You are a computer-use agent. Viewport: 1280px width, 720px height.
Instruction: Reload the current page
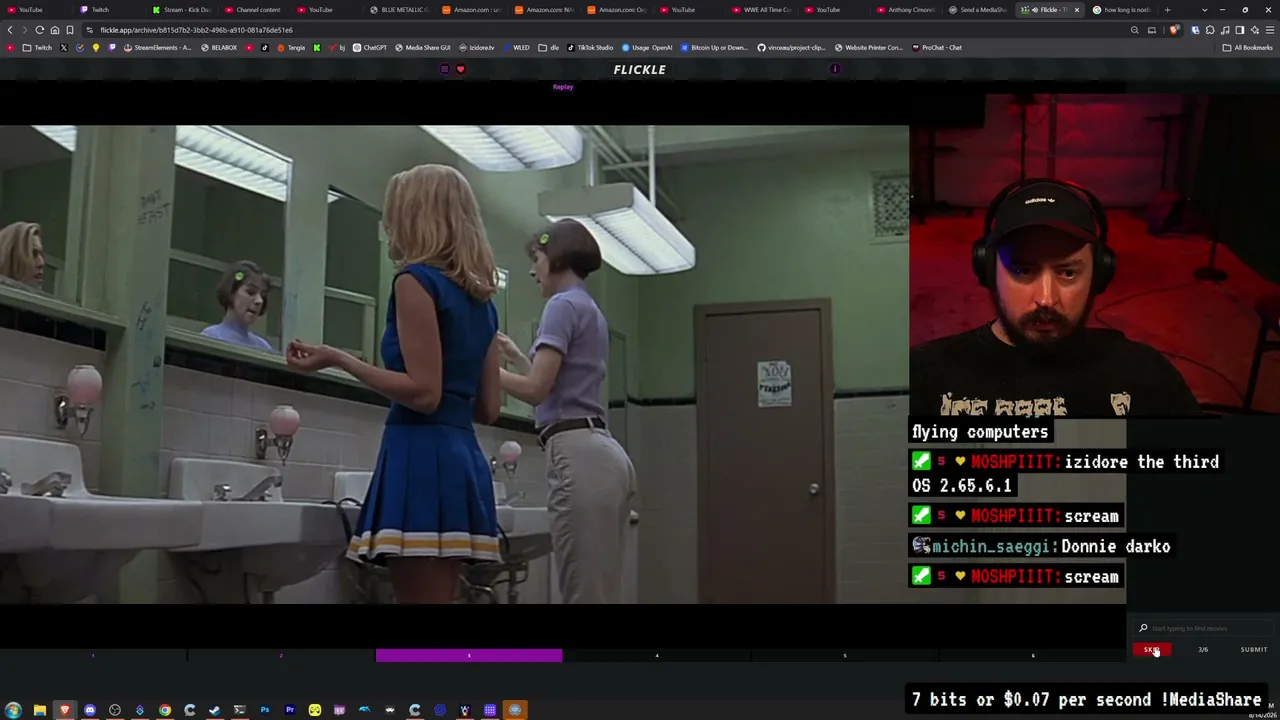40,30
